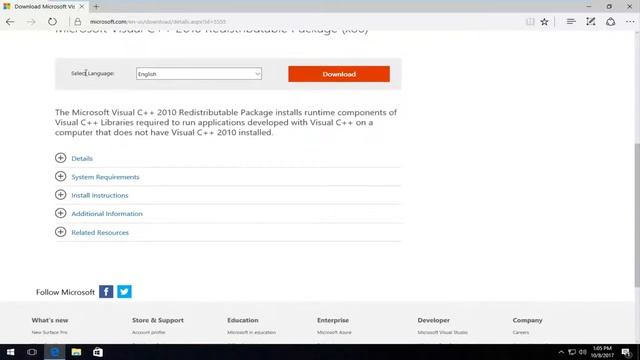Click the orange Download button
This screenshot has width=640, height=360.
(x=339, y=74)
